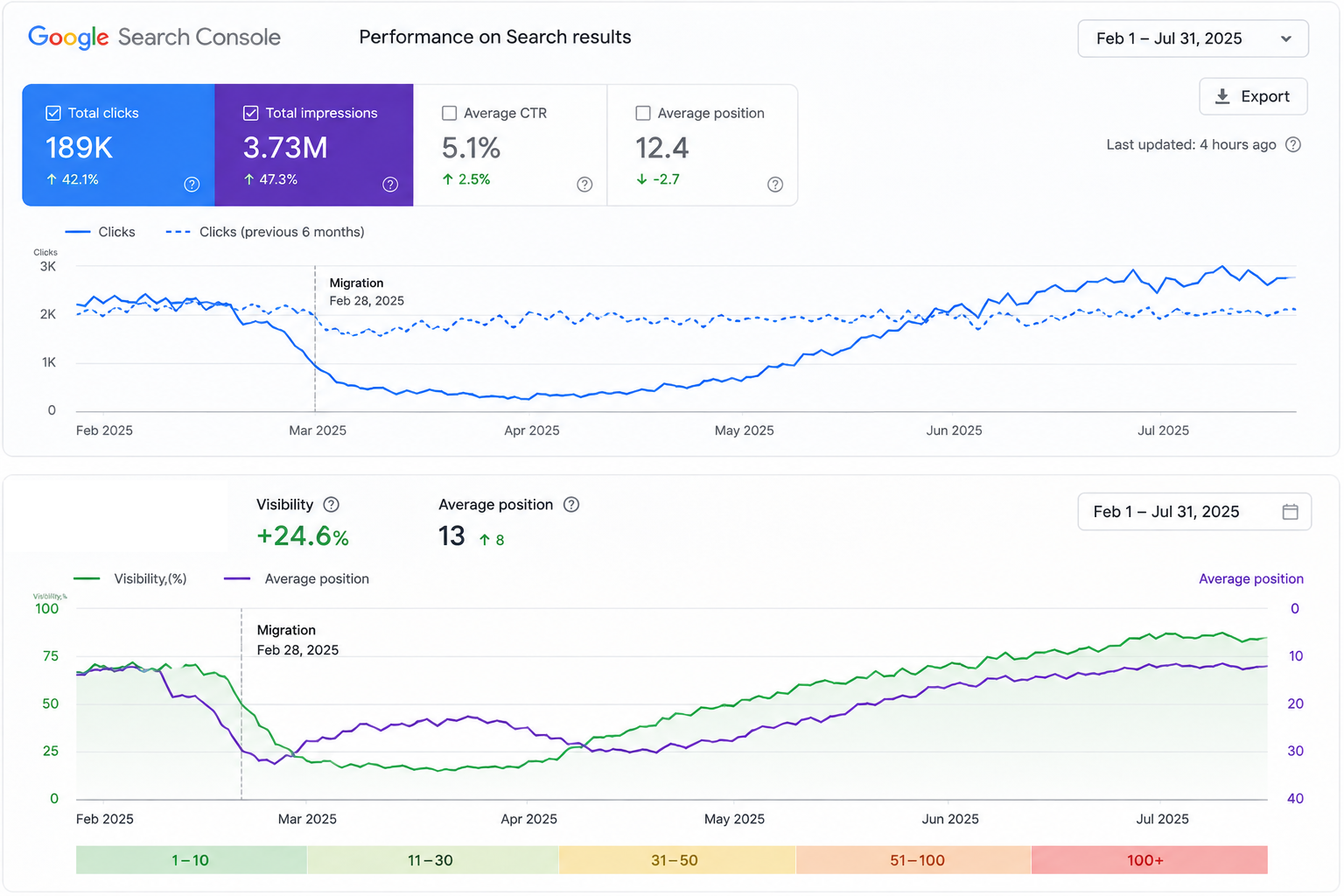Screen dimensions: 1344x896
Task: Click the ↑ 47.3% change on impressions card
Action: pos(270,179)
